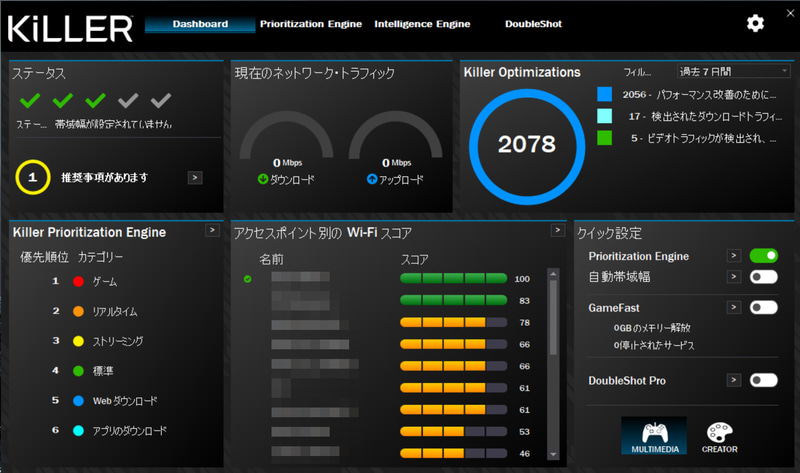
Task: Click the 2078 optimizations ring
Action: pos(527,146)
